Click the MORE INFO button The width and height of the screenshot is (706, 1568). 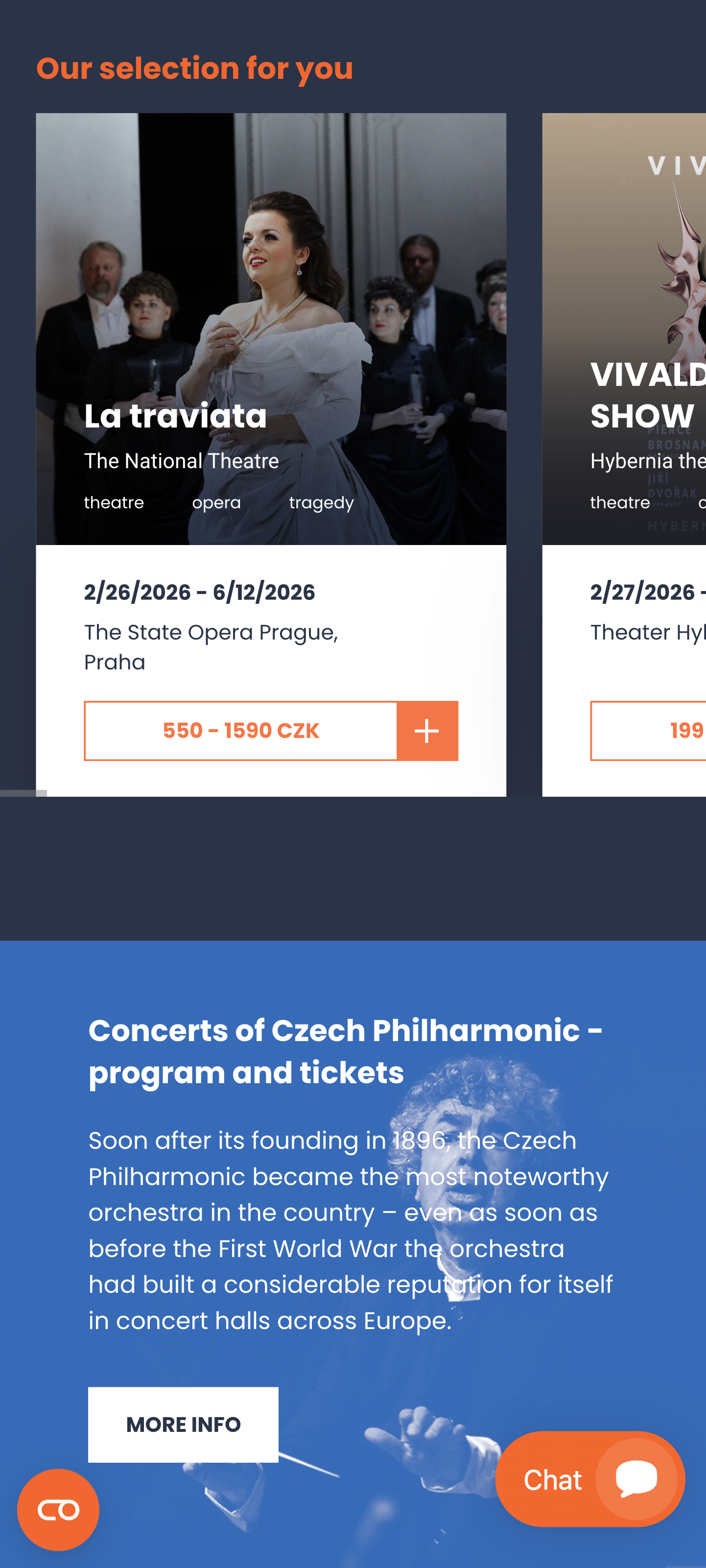coord(183,1424)
